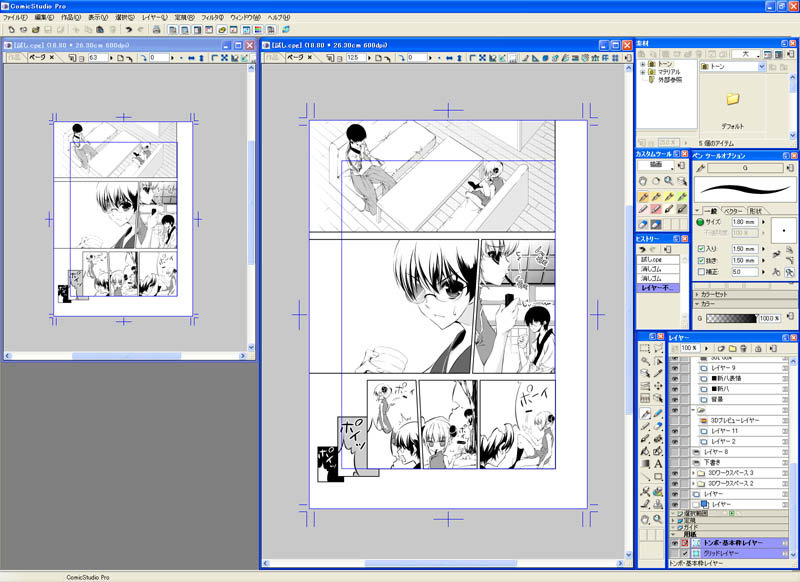Choose the gradient tool in toolbox
This screenshot has width=800, height=582.
pyautogui.click(x=645, y=464)
